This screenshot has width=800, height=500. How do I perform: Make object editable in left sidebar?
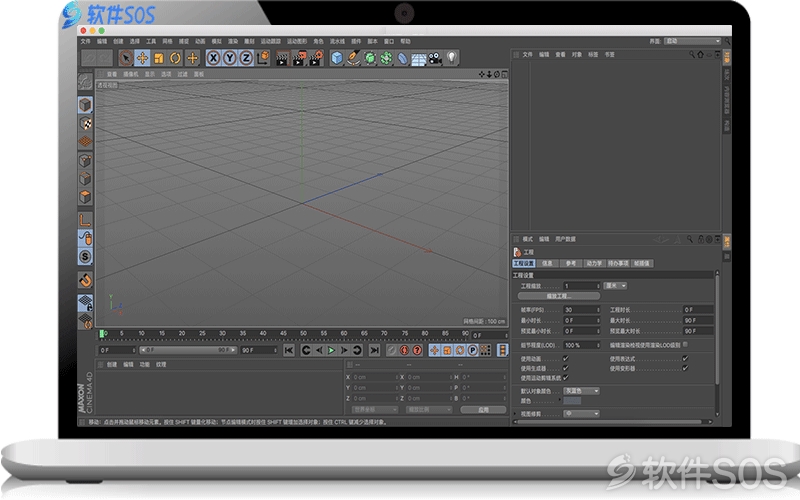tap(85, 81)
